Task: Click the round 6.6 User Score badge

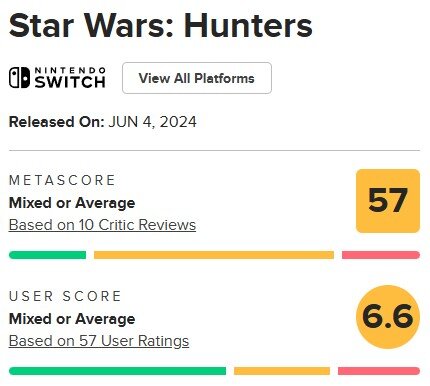Action: 388,317
